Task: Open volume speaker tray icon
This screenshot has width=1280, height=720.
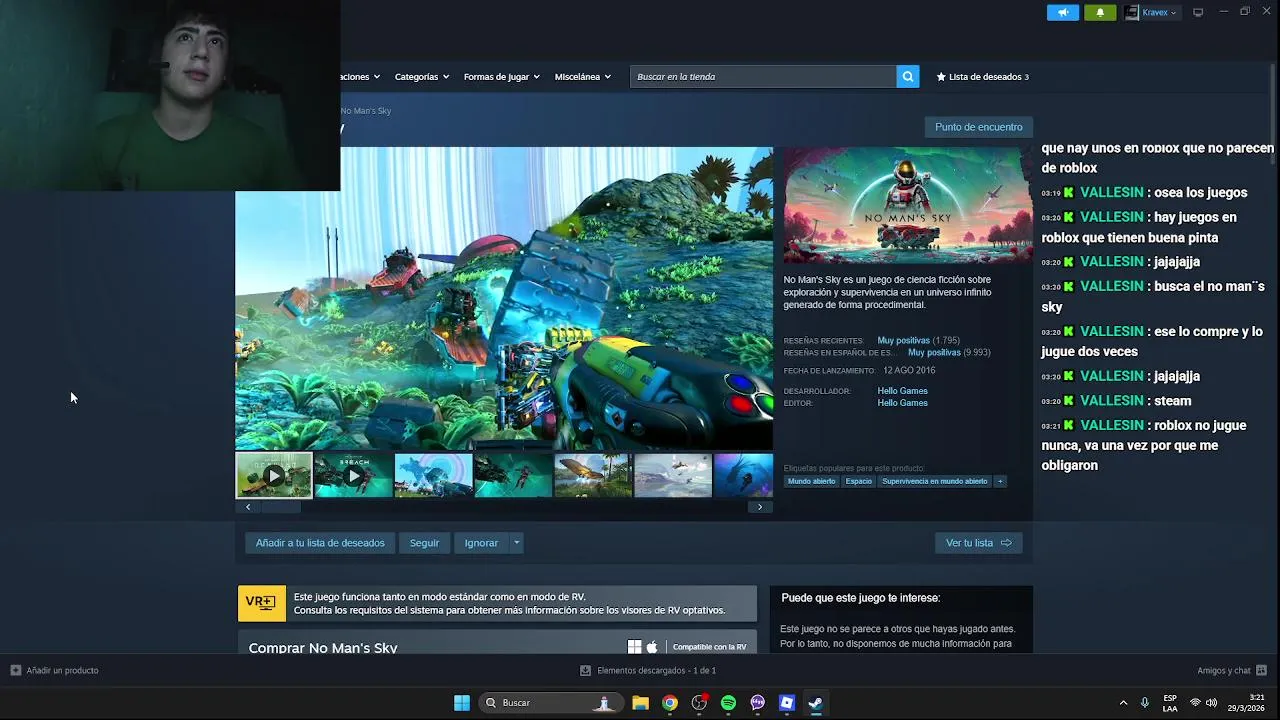Action: (1212, 703)
